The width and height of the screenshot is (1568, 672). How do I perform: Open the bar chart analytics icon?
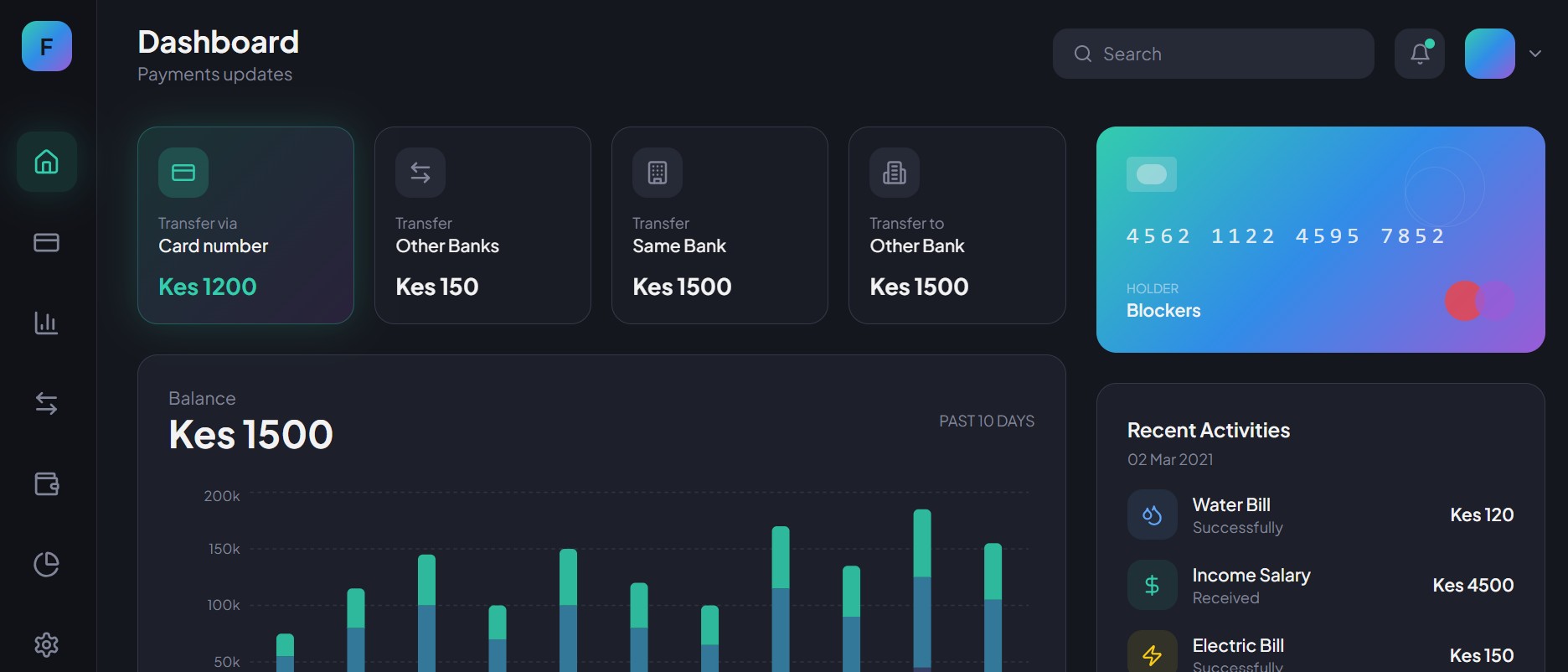tap(47, 323)
